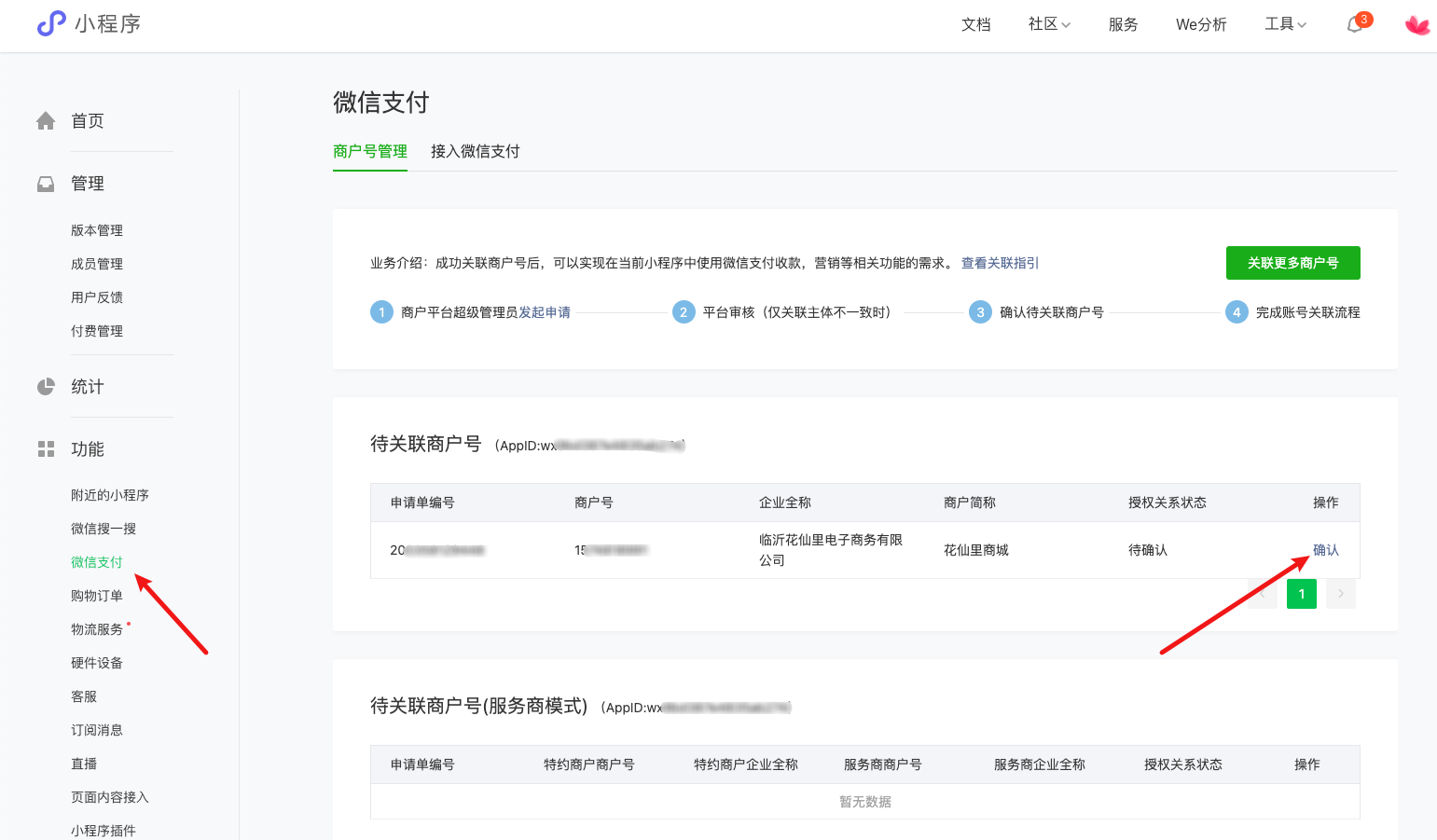Image resolution: width=1437 pixels, height=840 pixels.
Task: Open 微信搜一搜 in sidebar
Action: tap(104, 529)
